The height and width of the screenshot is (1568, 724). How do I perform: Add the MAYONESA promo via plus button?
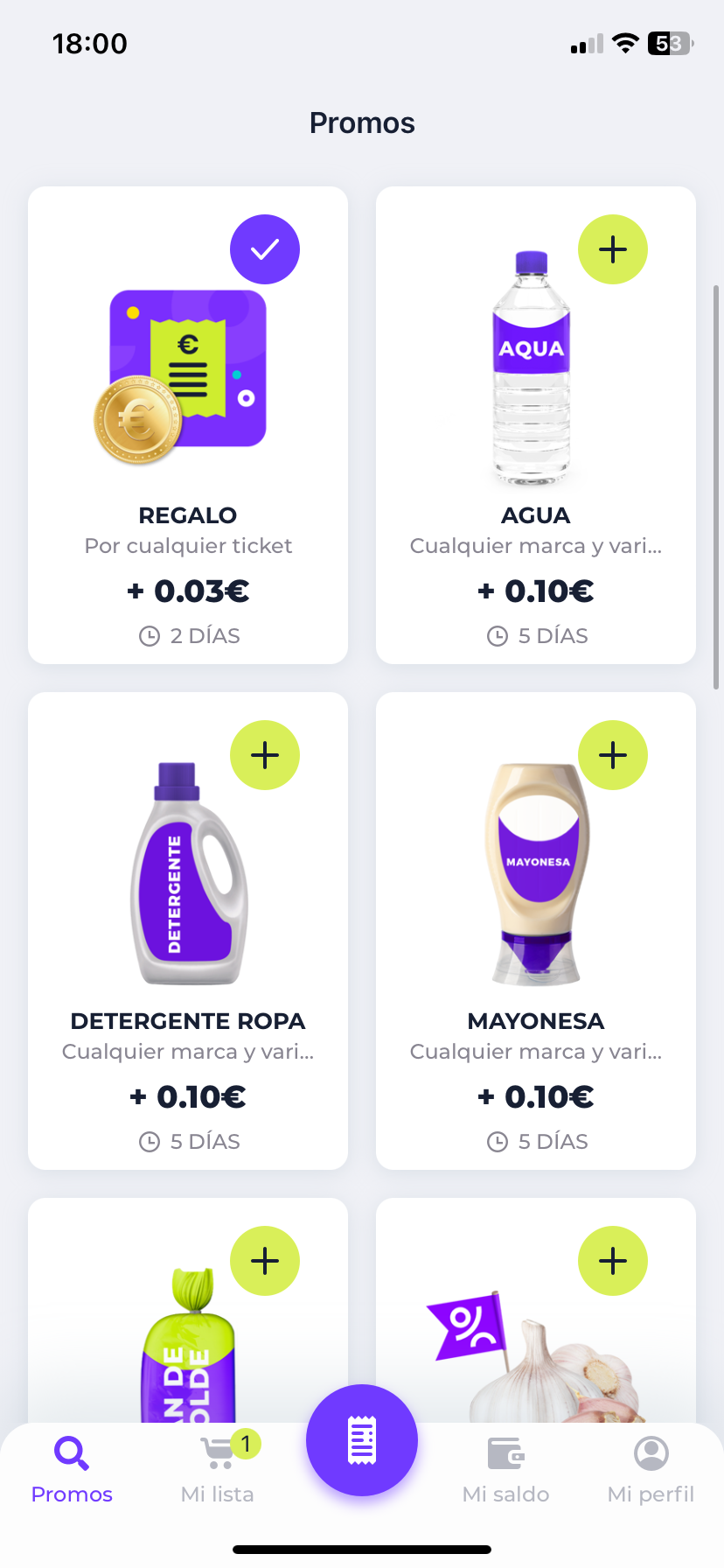613,755
